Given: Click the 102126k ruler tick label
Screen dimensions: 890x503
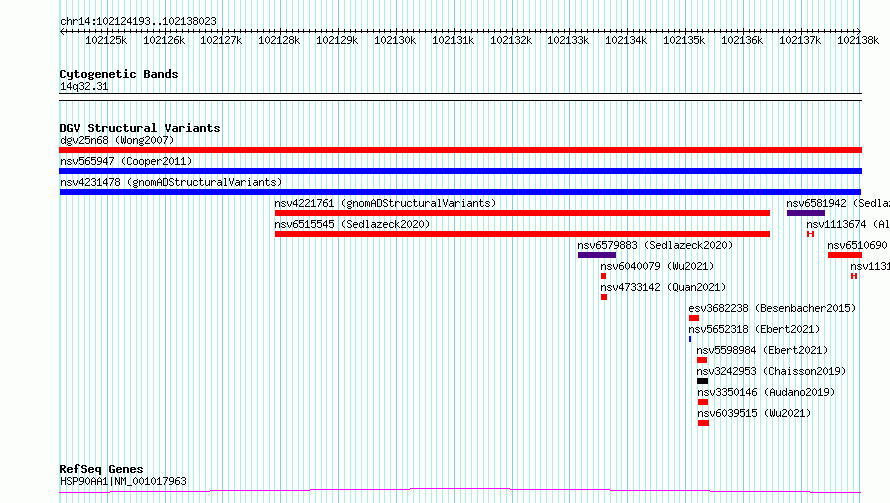Looking at the screenshot, I should click(163, 40).
